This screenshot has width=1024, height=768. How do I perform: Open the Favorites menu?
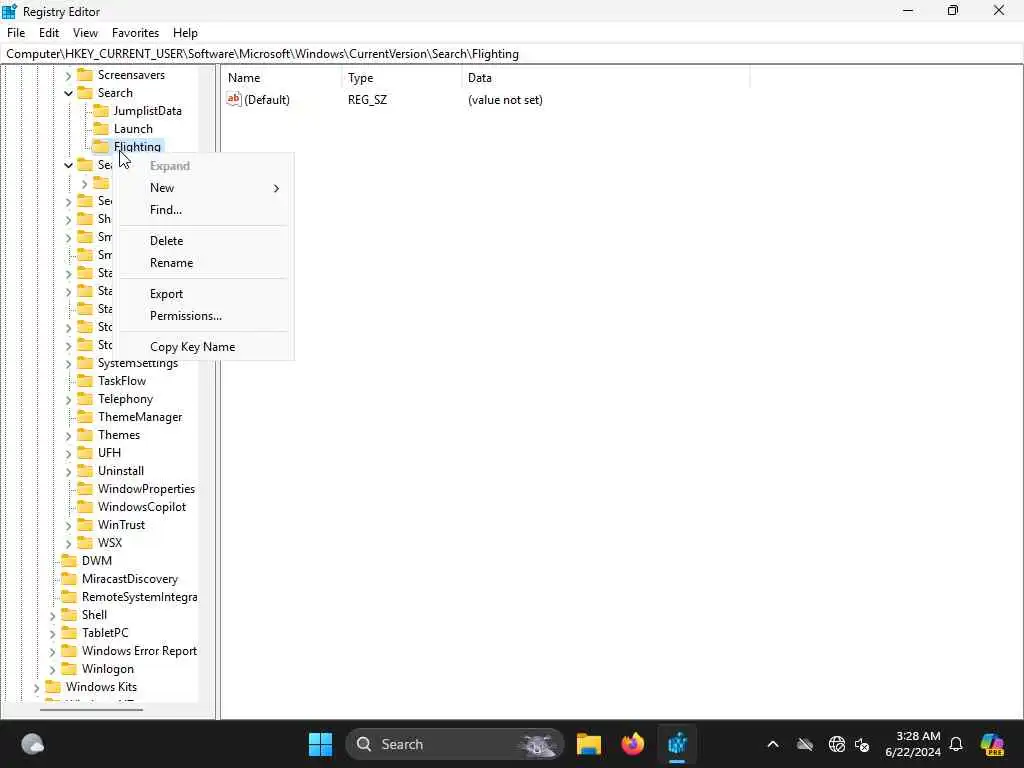[135, 33]
